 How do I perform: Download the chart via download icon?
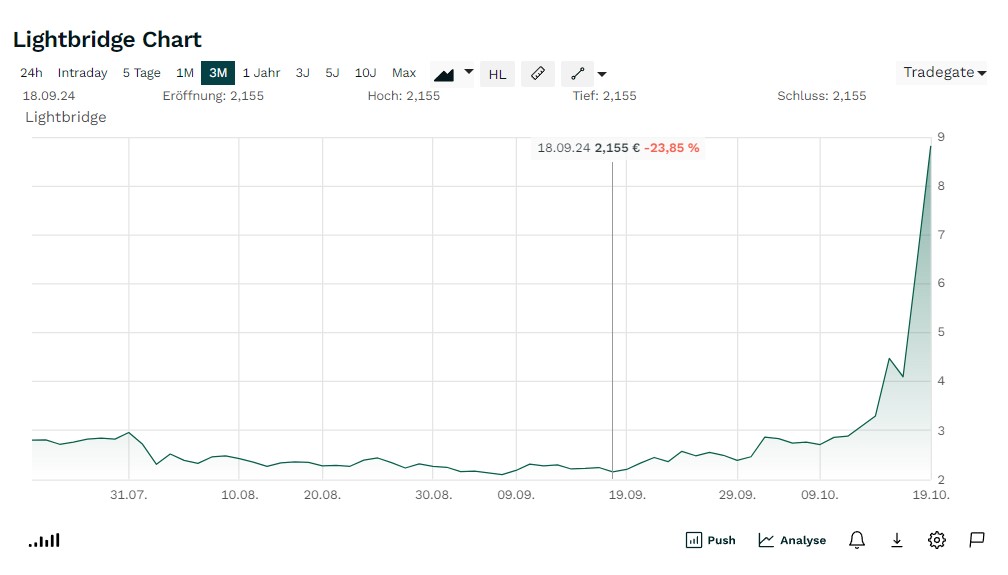[897, 540]
